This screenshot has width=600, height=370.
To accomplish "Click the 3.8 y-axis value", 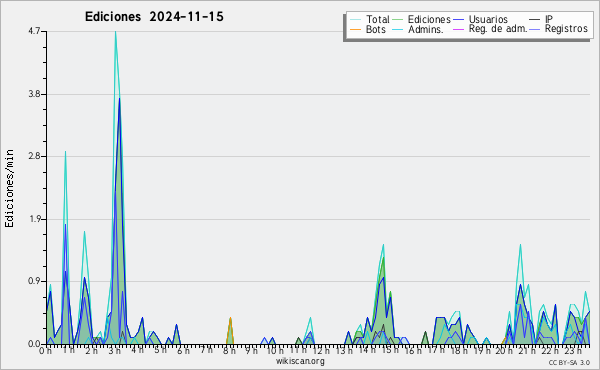I will click(x=34, y=94).
